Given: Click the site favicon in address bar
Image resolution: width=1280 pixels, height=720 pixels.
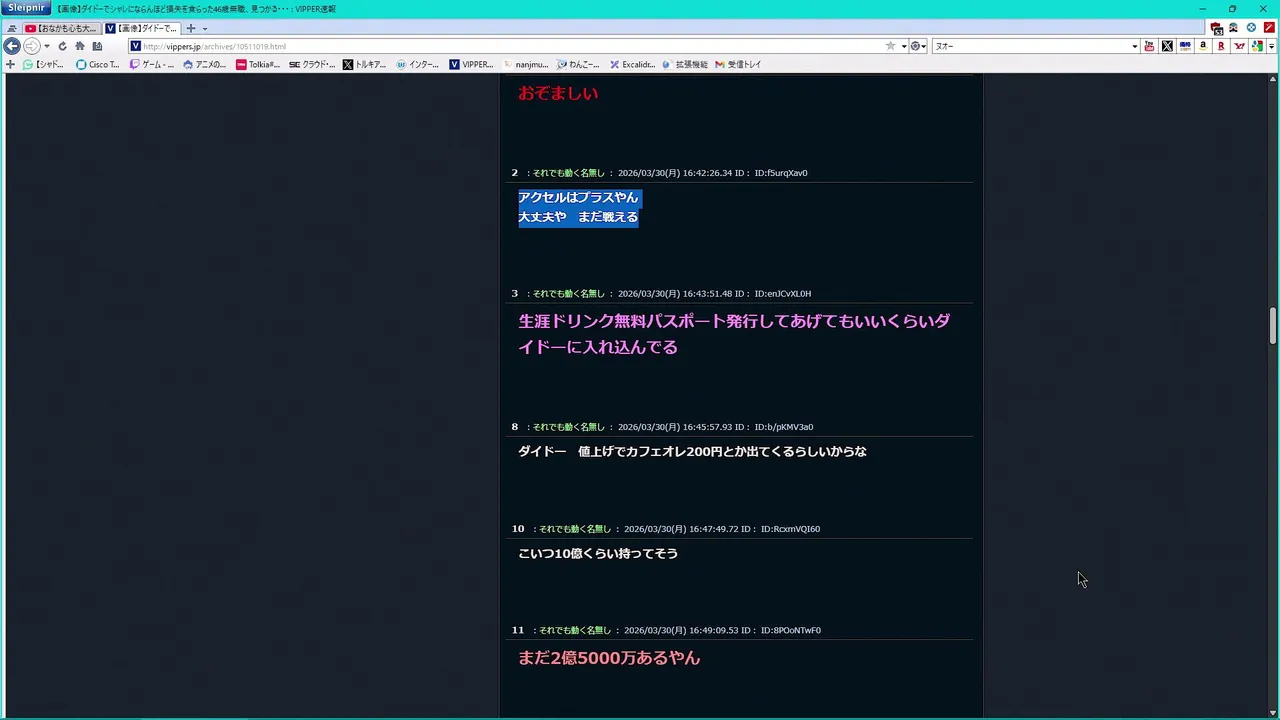Looking at the screenshot, I should click(x=135, y=46).
